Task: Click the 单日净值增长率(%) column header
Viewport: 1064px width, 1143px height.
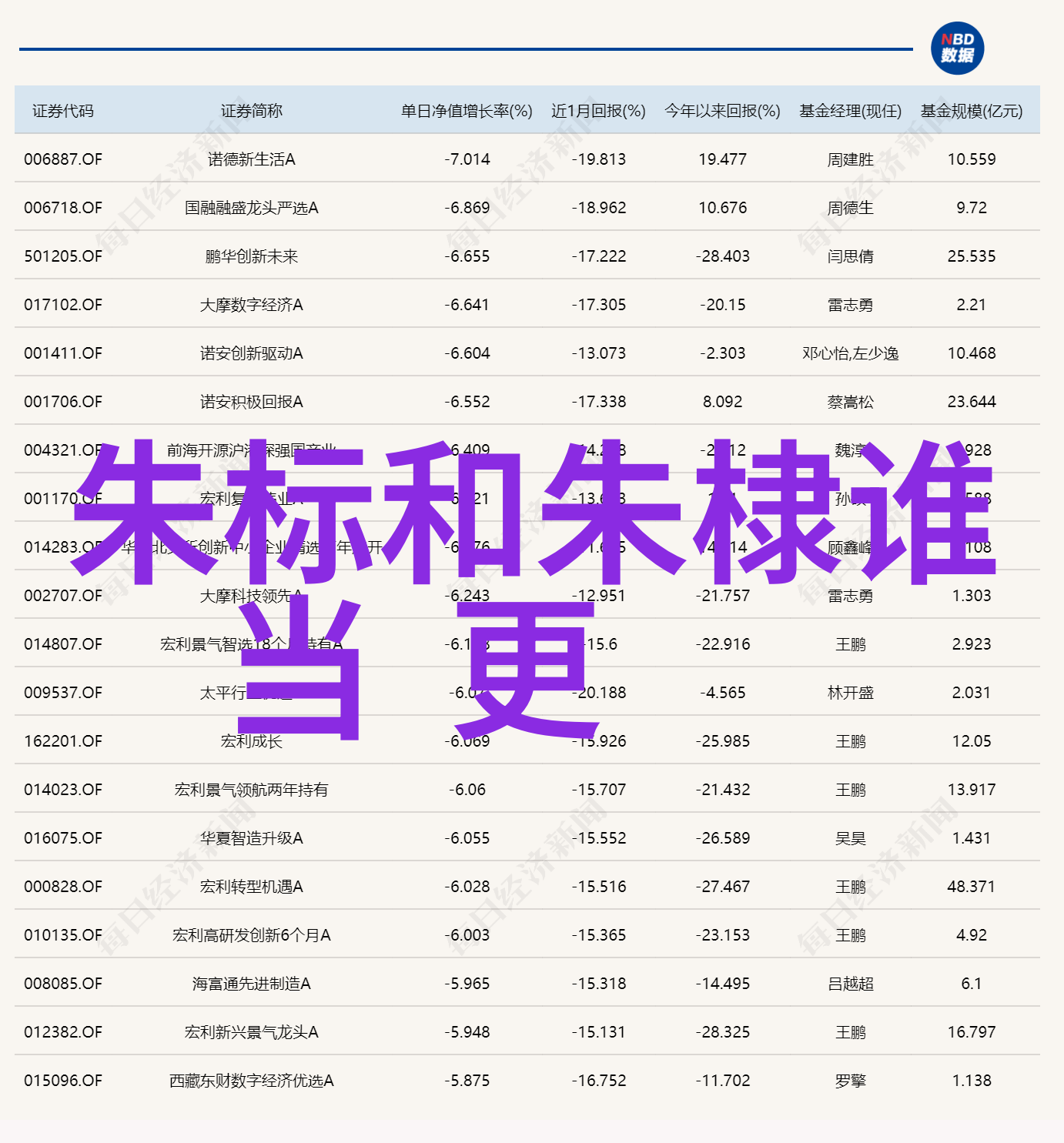Action: (x=467, y=111)
